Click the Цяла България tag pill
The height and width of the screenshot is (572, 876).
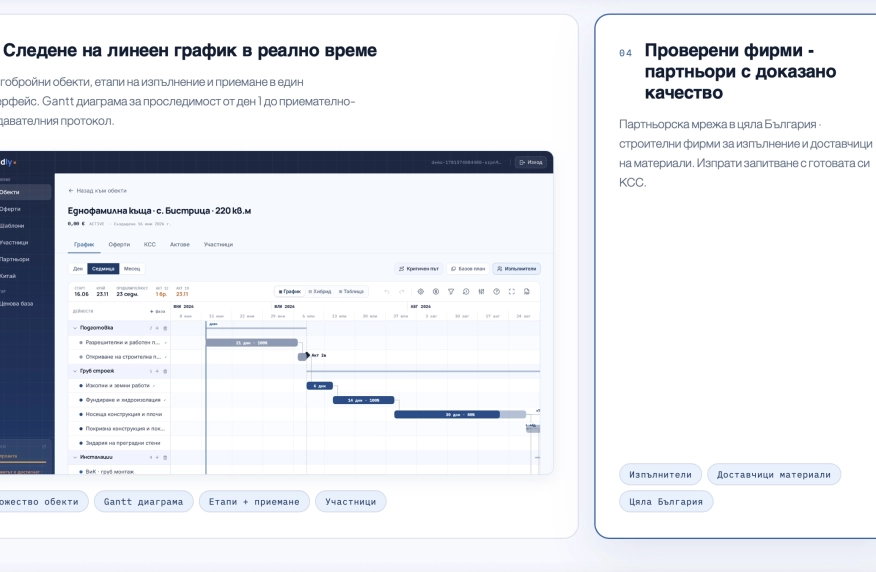[x=666, y=502]
